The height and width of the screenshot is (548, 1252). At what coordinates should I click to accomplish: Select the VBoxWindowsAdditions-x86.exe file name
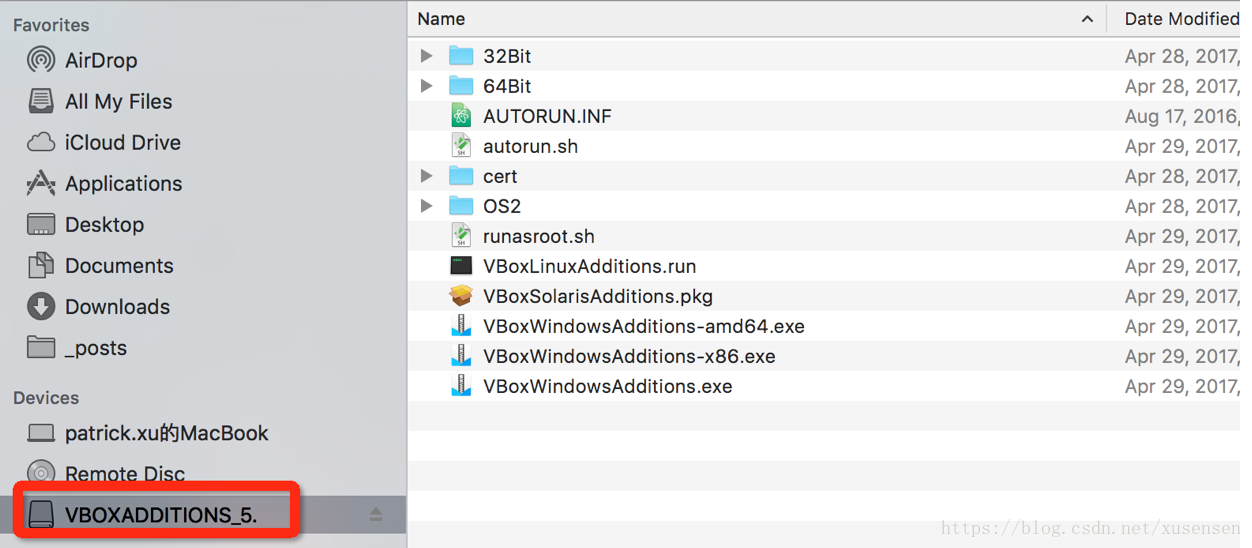tap(629, 356)
